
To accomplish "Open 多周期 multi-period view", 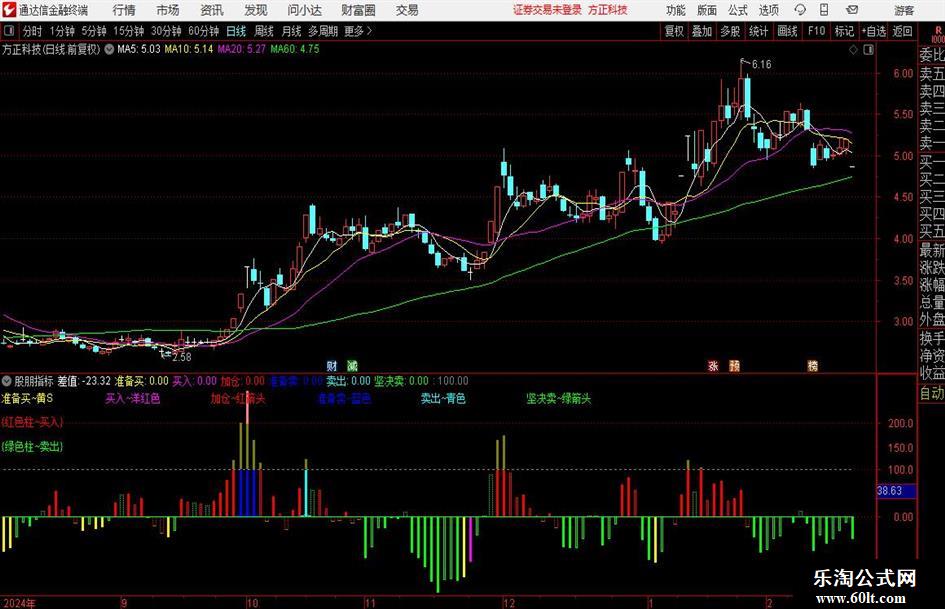I will coord(323,31).
